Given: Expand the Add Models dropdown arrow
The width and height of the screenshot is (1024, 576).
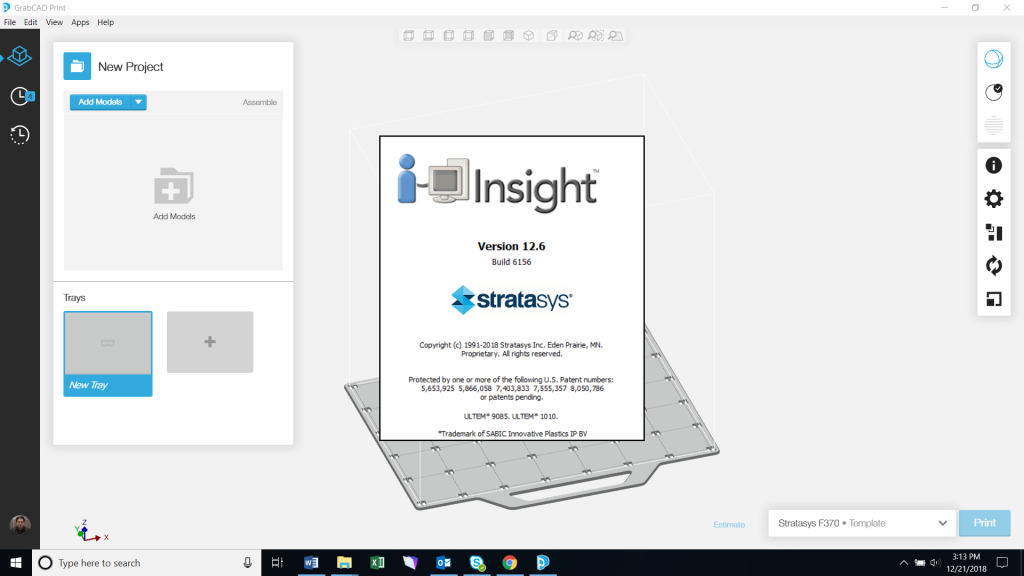Looking at the screenshot, I should click(x=139, y=102).
